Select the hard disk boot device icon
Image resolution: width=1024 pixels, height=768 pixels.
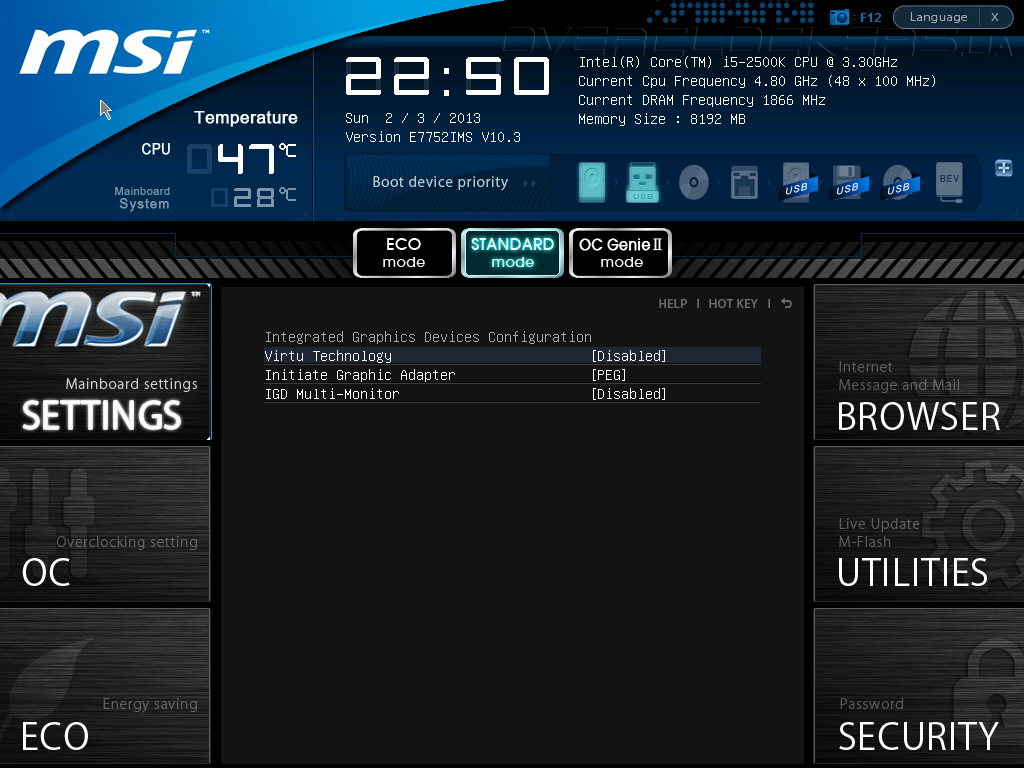tap(592, 182)
